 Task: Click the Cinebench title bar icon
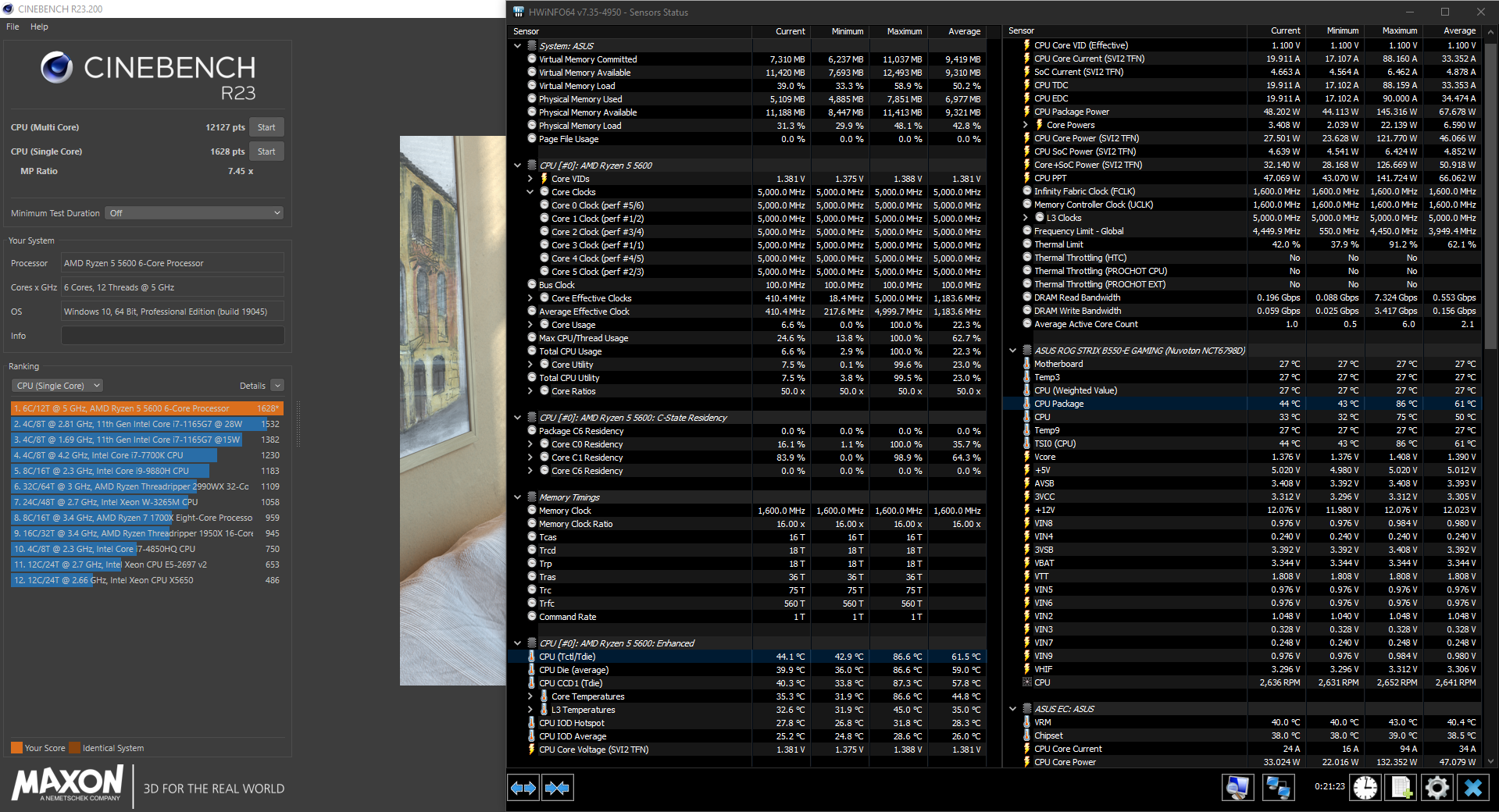[x=9, y=9]
